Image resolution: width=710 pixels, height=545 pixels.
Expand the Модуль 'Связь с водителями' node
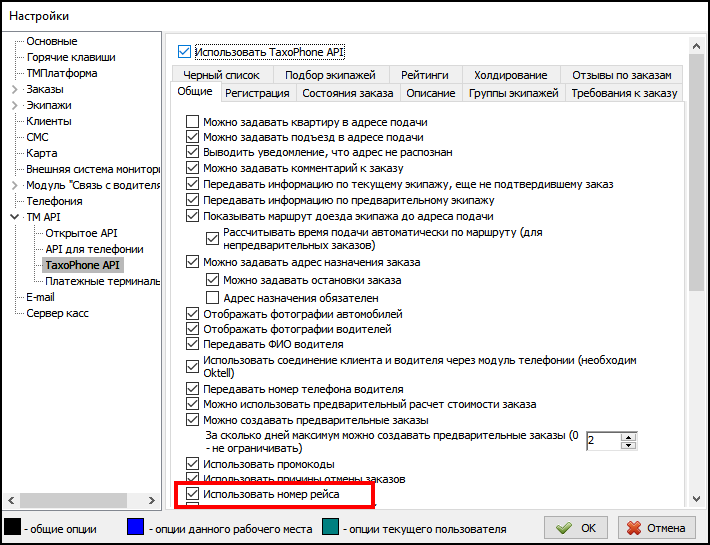click(14, 185)
